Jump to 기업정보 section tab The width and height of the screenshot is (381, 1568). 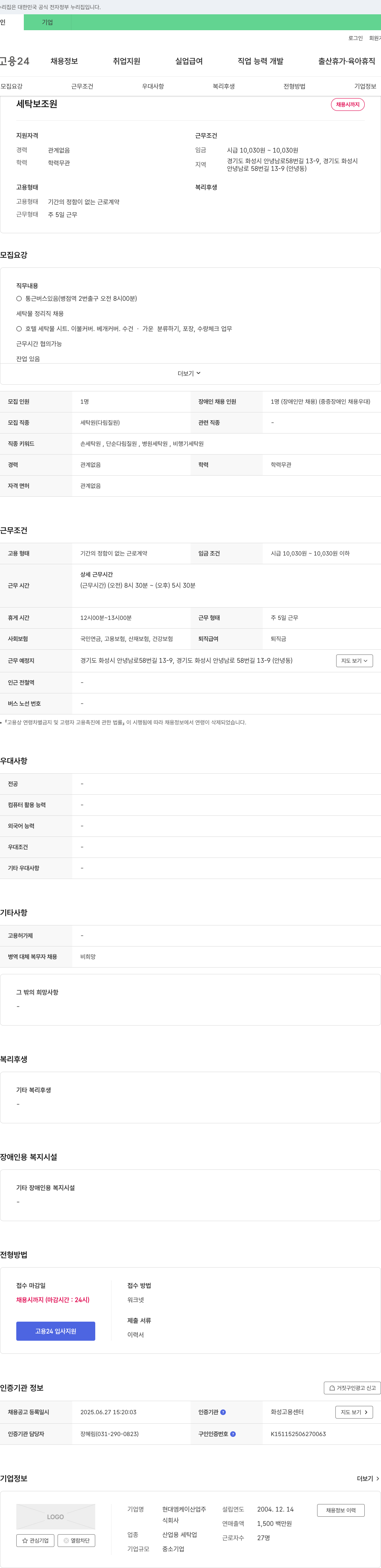(x=365, y=87)
